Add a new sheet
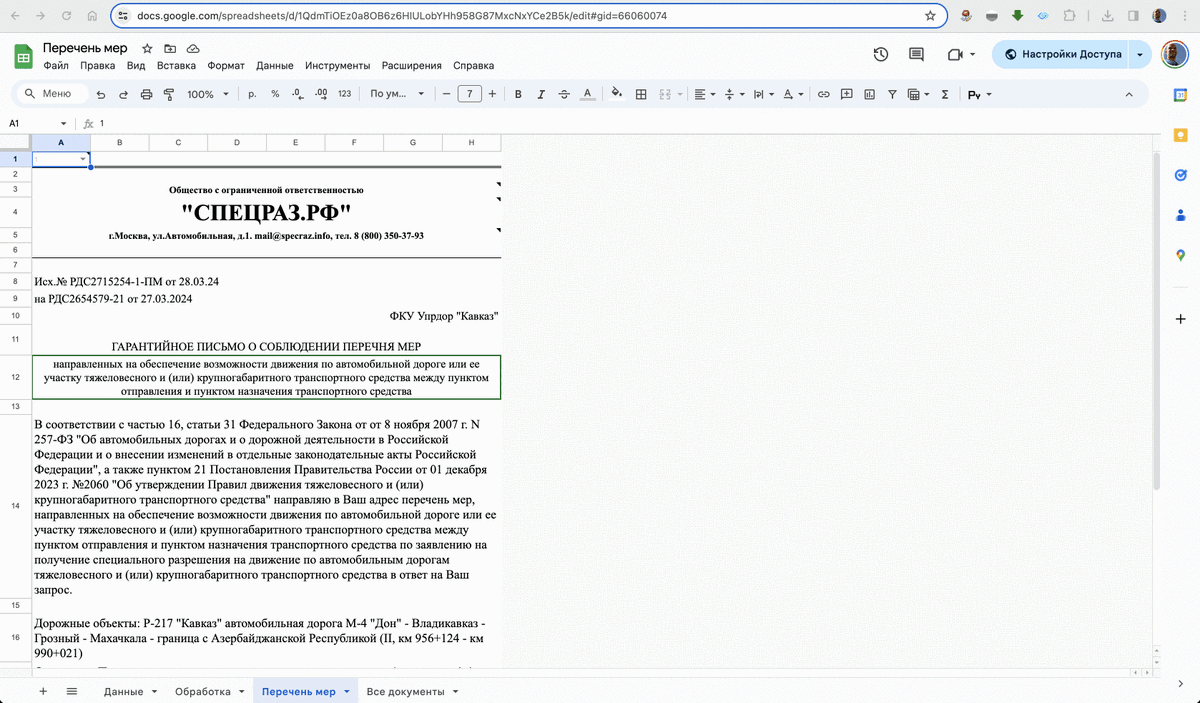The width and height of the screenshot is (1200, 703). pyautogui.click(x=42, y=691)
